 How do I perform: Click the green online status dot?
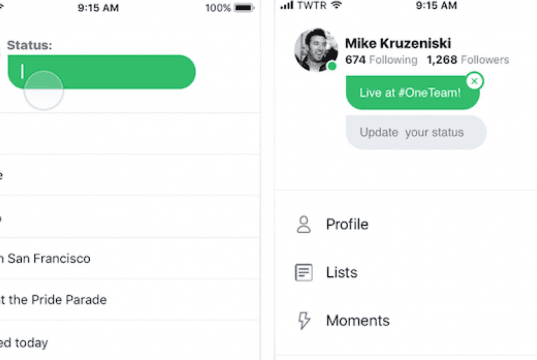[x=332, y=66]
